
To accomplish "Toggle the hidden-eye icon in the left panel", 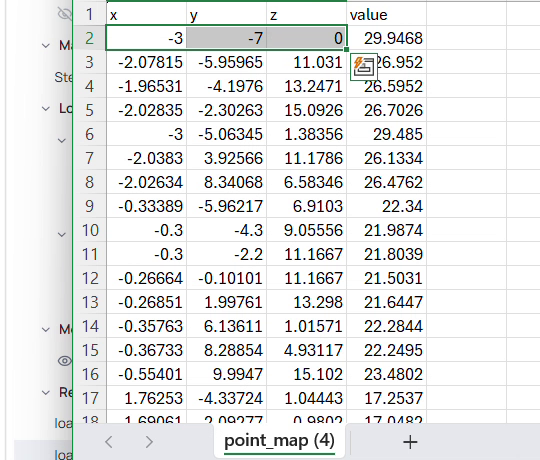I will click(x=65, y=14).
